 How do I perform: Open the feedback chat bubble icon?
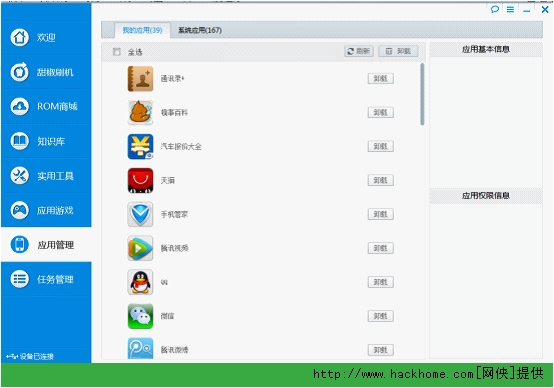coord(495,10)
